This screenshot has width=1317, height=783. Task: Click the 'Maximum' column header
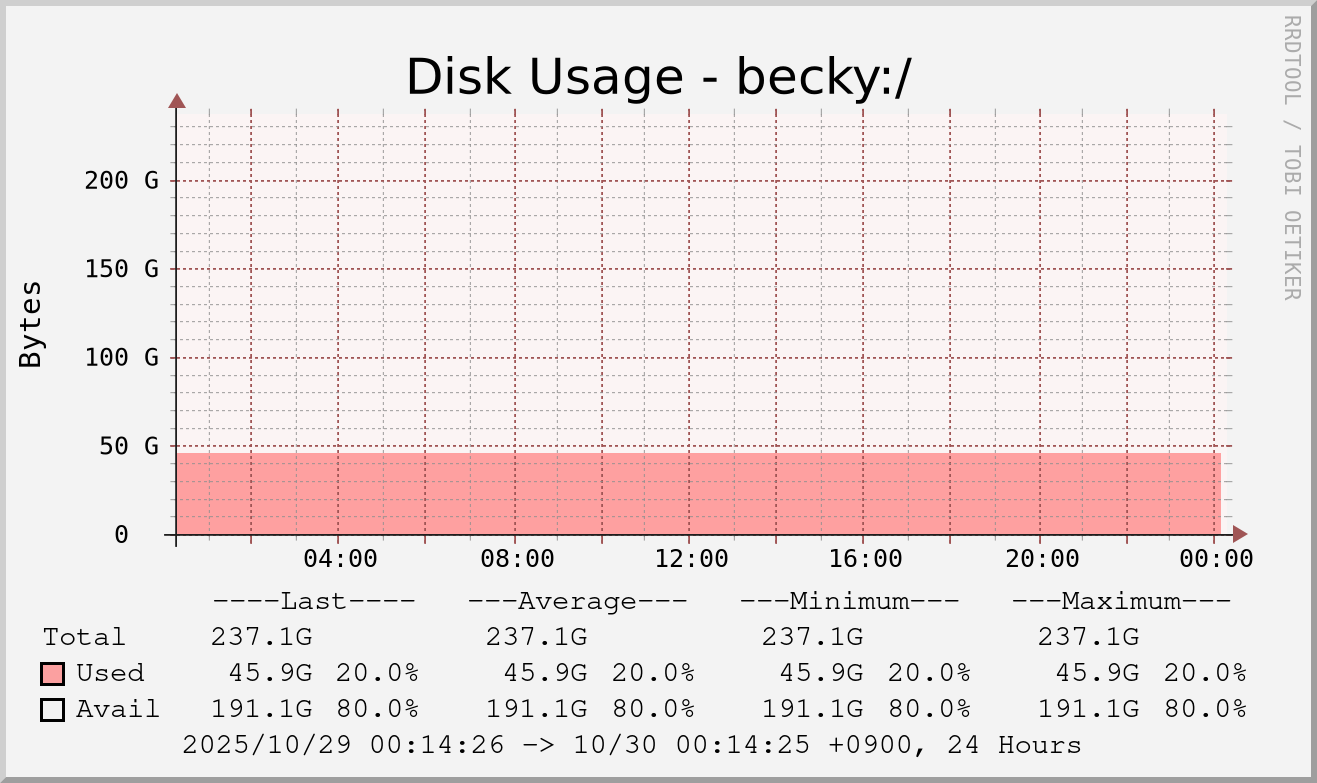[1121, 602]
